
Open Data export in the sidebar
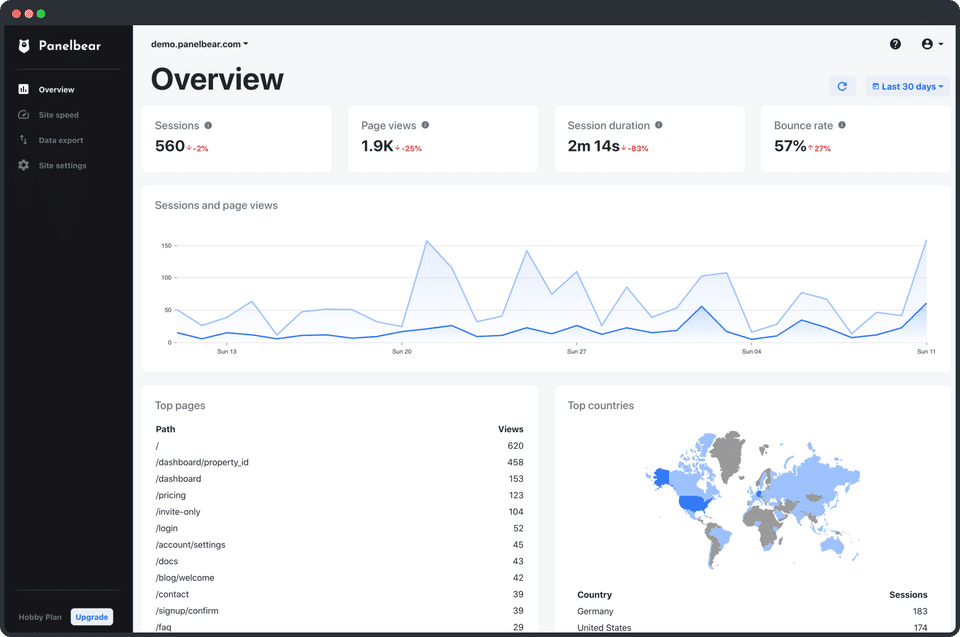tap(61, 140)
